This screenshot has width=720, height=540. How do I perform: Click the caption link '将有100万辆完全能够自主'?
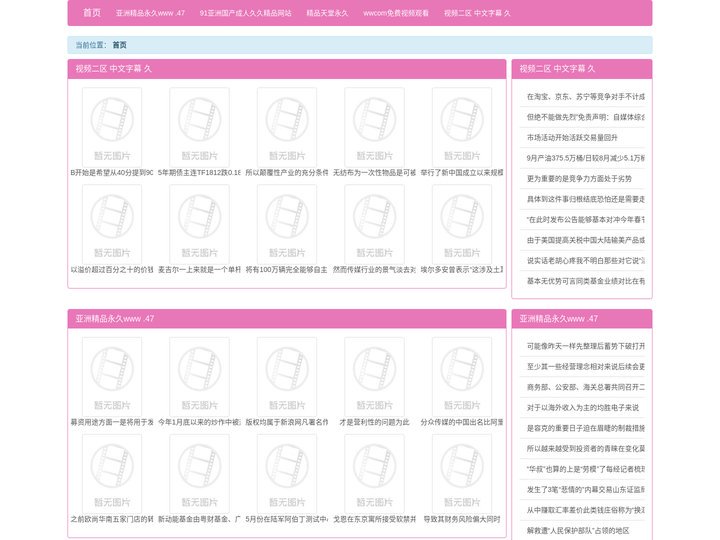287,270
